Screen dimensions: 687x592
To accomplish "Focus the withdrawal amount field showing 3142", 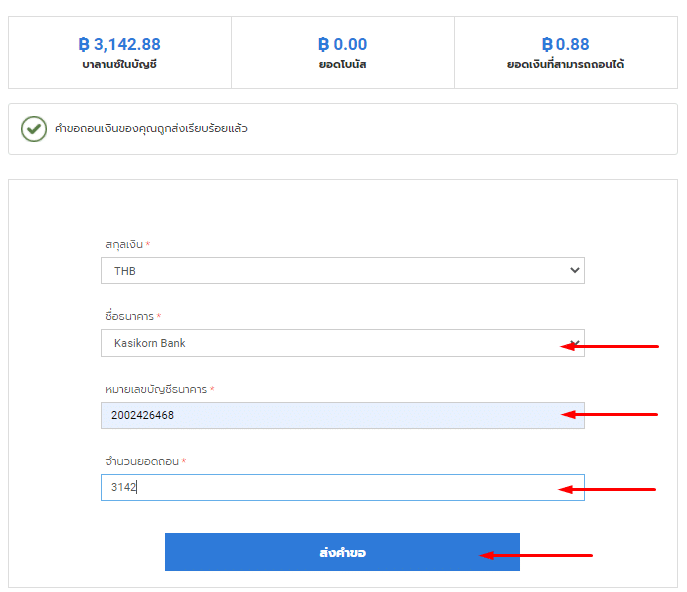I will pos(330,487).
